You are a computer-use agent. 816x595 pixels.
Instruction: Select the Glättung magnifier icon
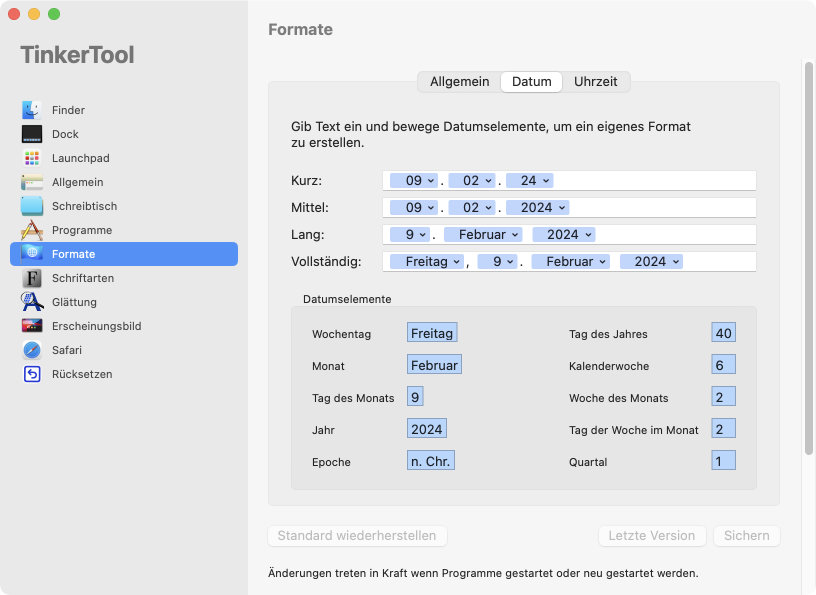pyautogui.click(x=32, y=302)
